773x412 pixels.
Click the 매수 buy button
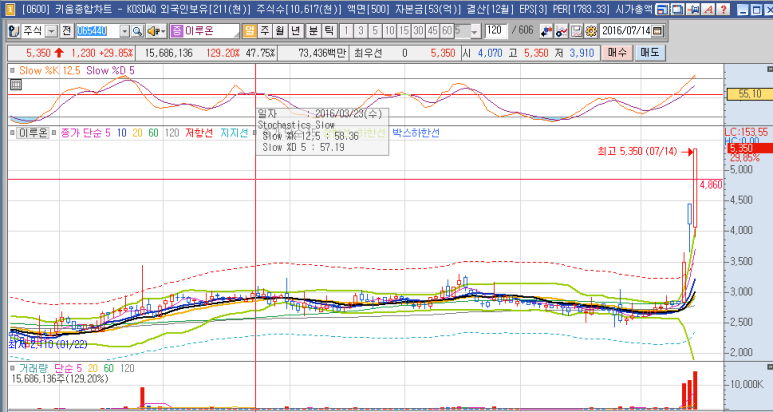[617, 53]
